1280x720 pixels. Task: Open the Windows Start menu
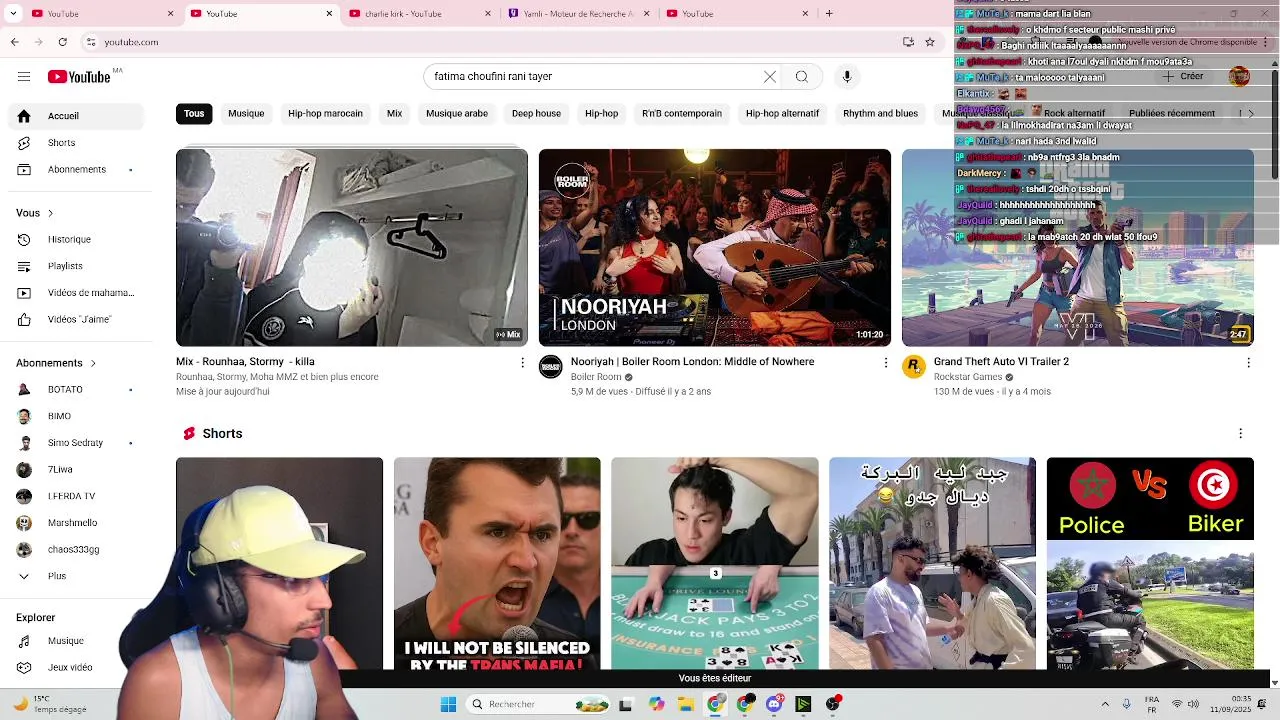[449, 704]
